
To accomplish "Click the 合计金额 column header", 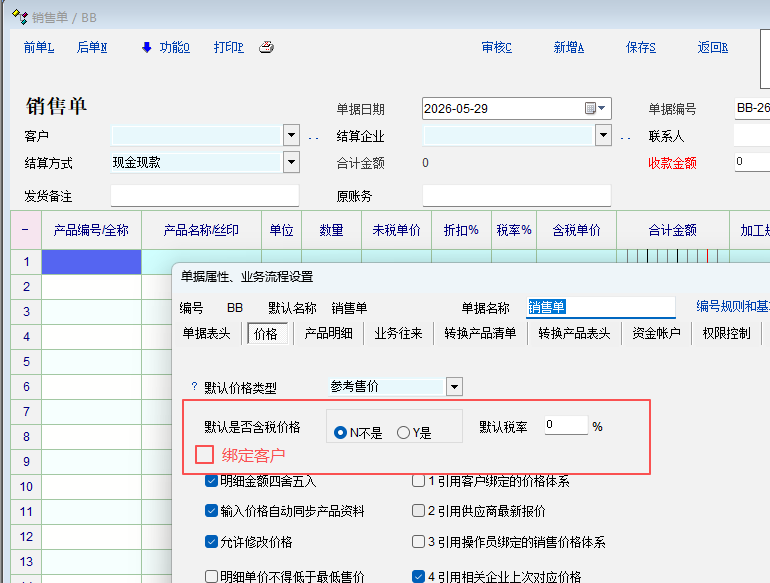I will coord(673,230).
